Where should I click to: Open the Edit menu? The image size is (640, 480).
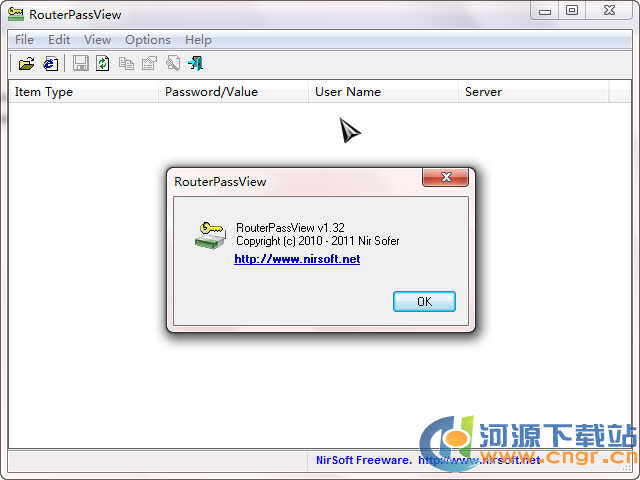(59, 40)
